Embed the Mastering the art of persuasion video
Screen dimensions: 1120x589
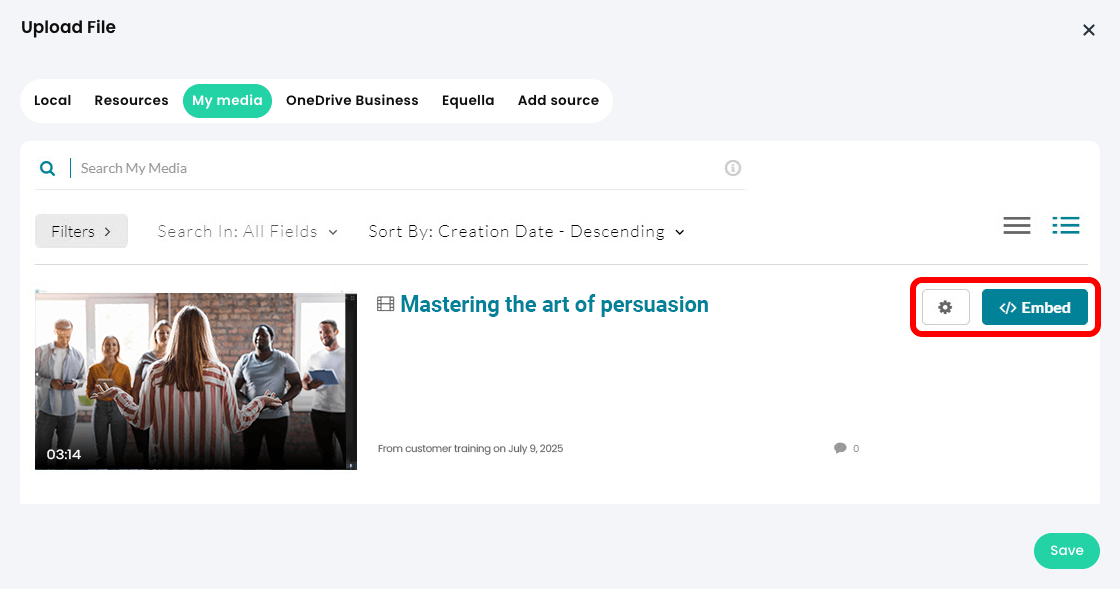pyautogui.click(x=1034, y=308)
